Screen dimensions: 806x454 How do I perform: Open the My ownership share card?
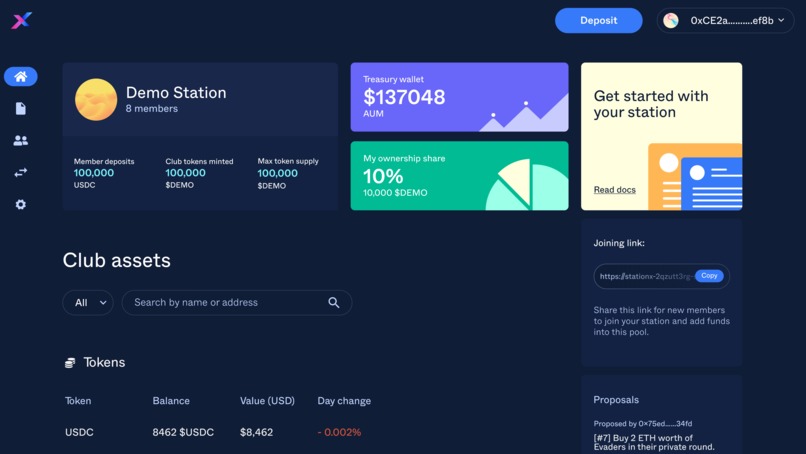click(x=460, y=176)
